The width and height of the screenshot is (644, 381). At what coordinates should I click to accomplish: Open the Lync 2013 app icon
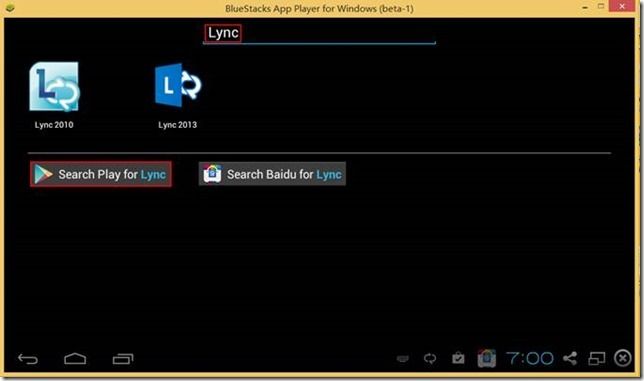[178, 85]
